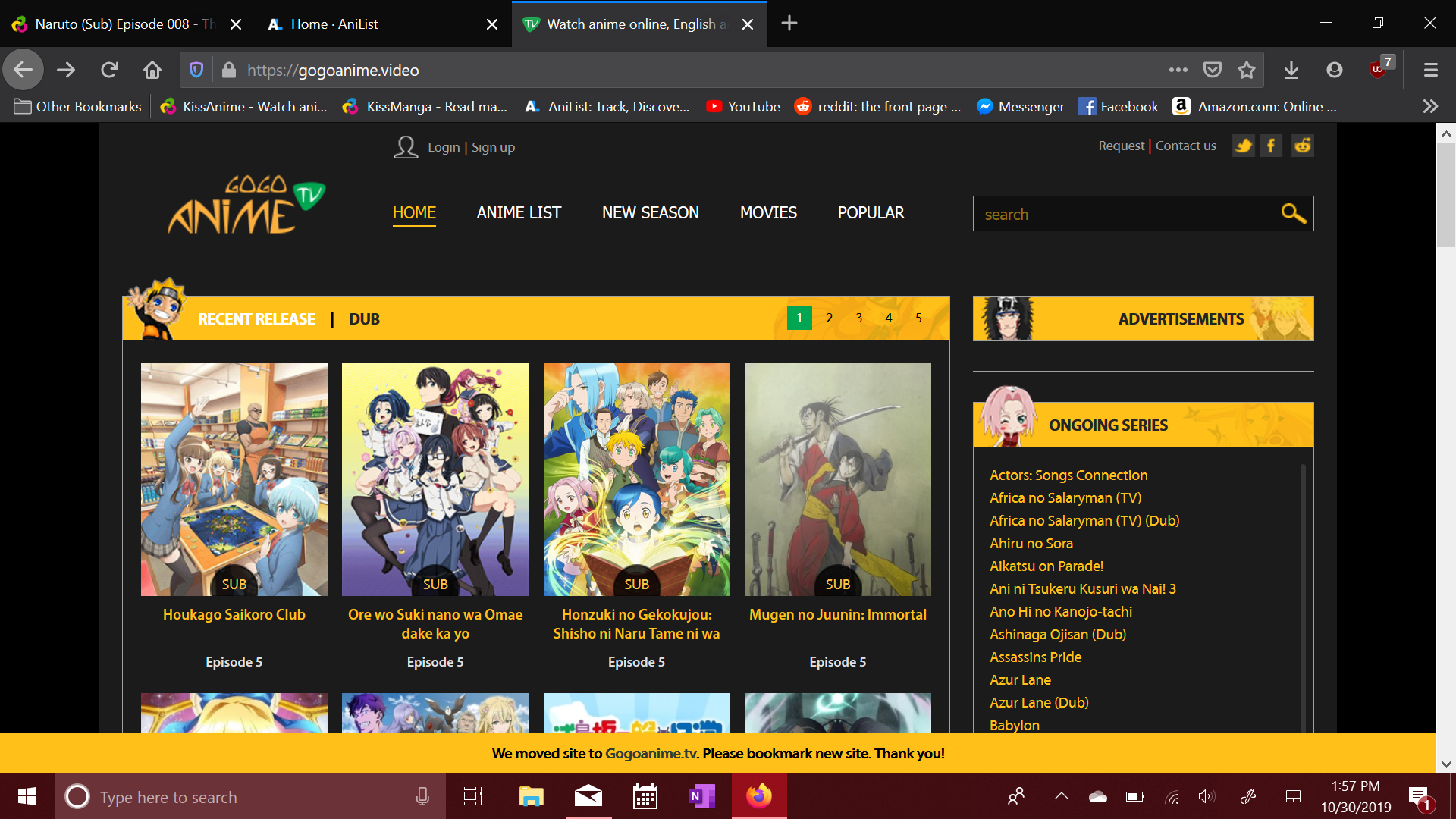Open Azur Lane (Dub) from Ongoing Series

[x=1038, y=702]
